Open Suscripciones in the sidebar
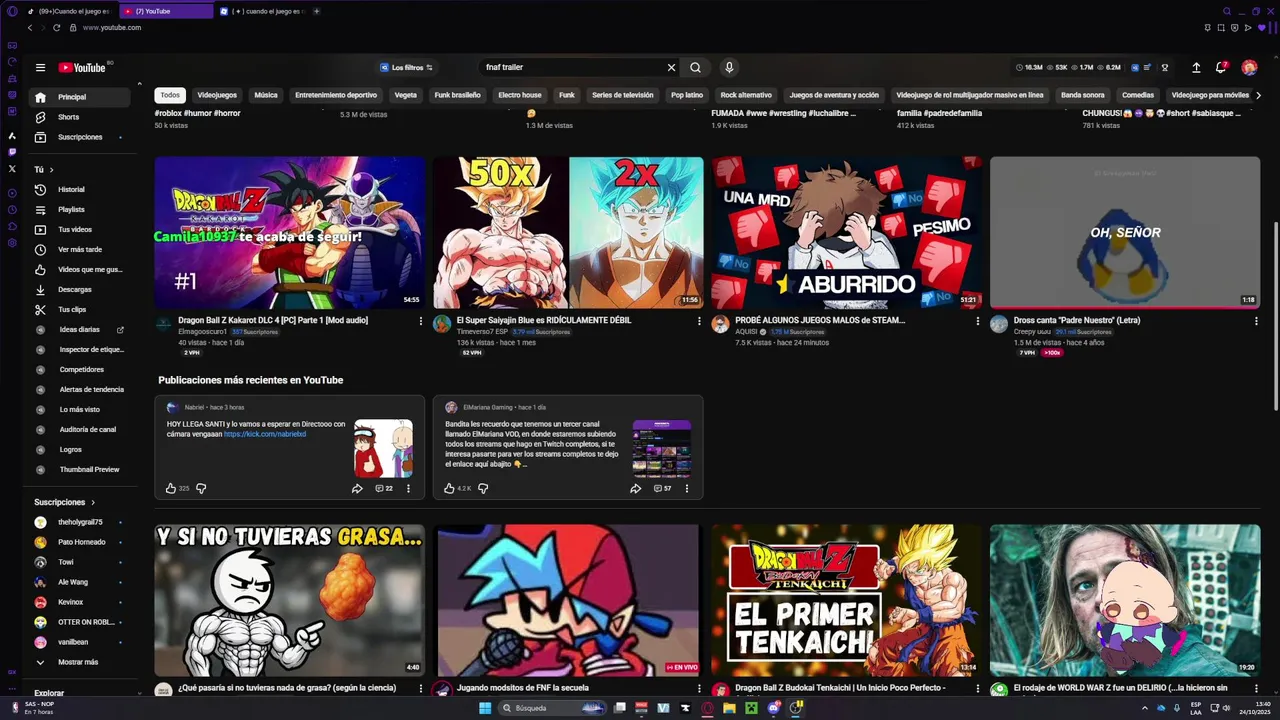Screen dimensions: 1280x720 (80, 137)
